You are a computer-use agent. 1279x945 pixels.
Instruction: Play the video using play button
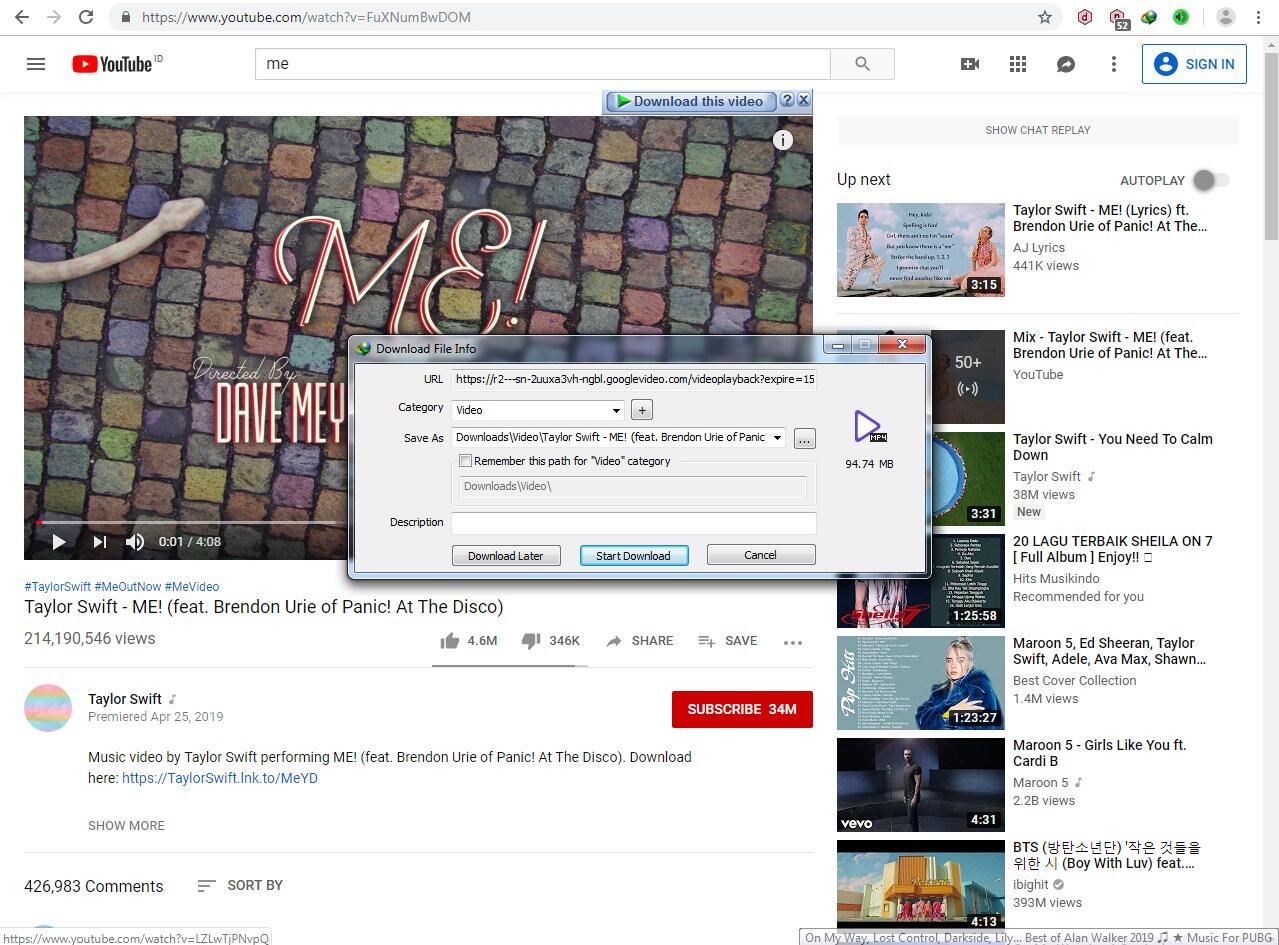59,542
